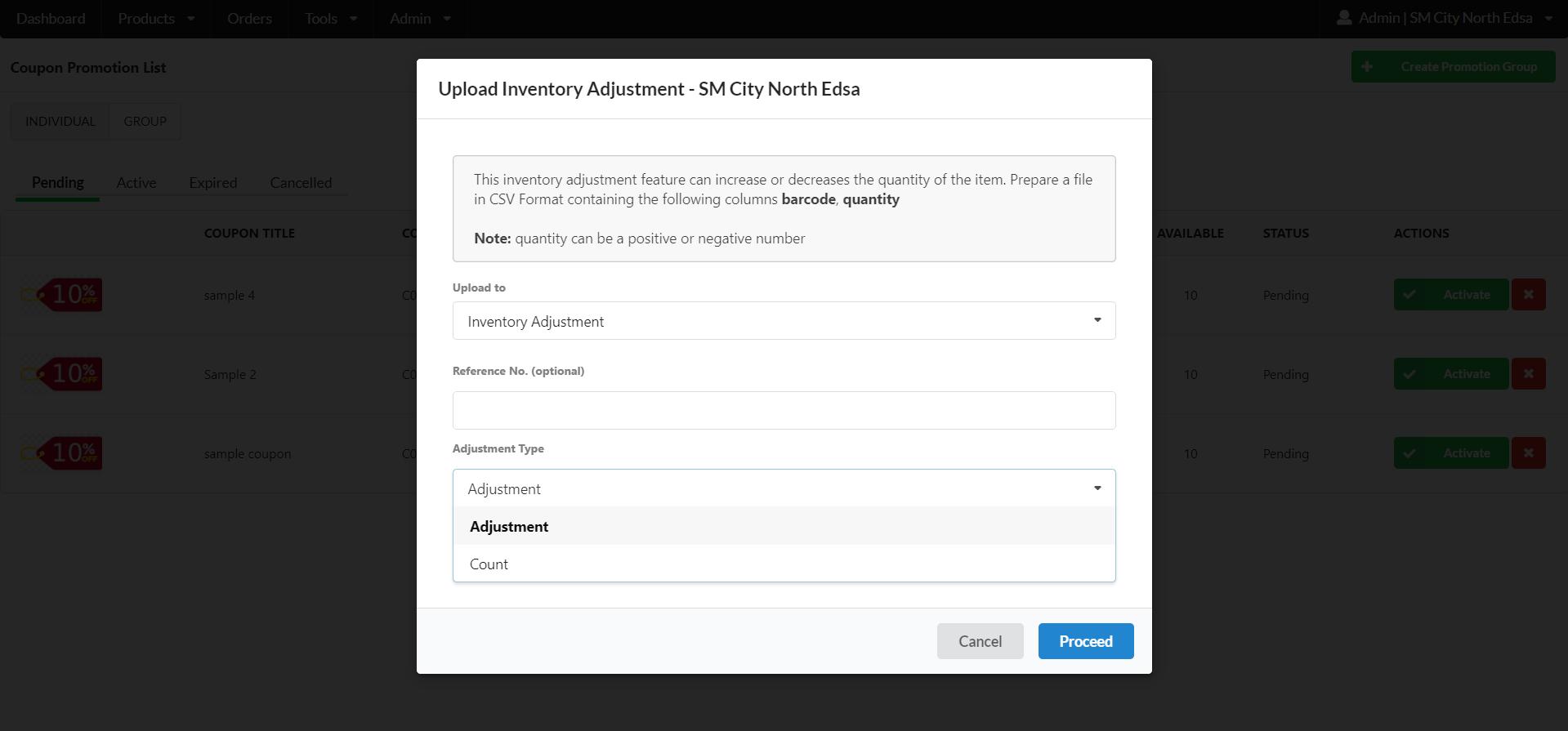Choose Adjustment from the dropdown list
Screen dimensions: 1568x731
pos(509,527)
